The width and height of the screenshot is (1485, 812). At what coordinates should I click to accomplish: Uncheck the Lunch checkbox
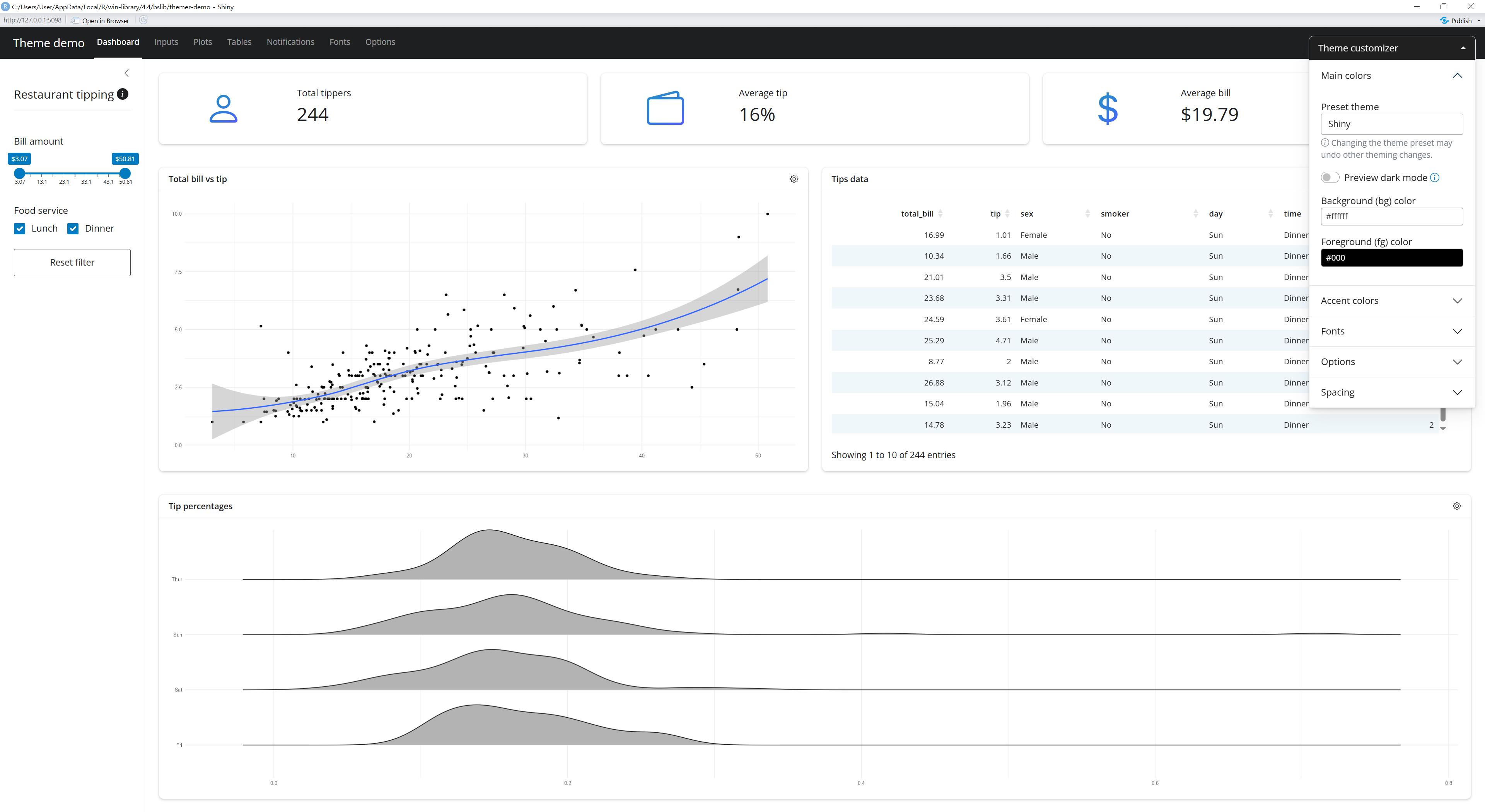pos(20,229)
